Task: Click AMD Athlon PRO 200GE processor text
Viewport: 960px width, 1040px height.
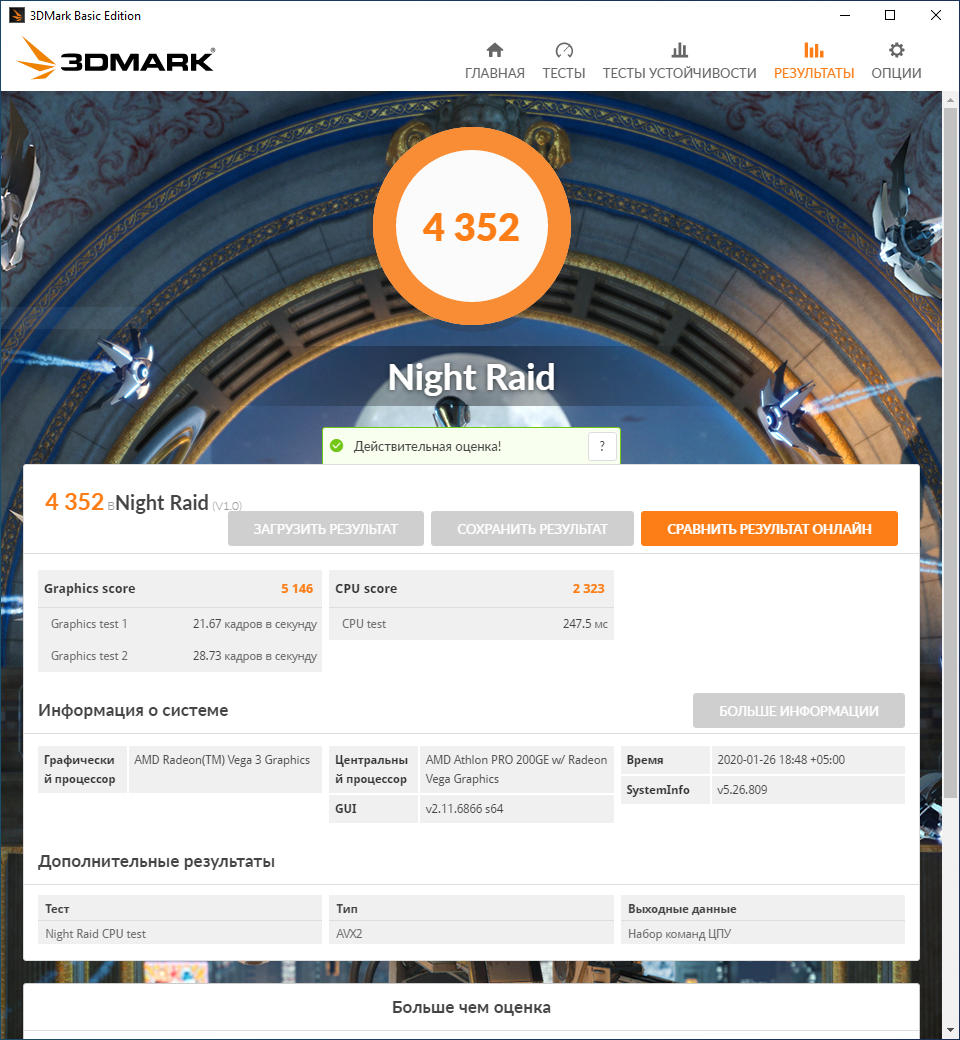Action: pos(516,769)
